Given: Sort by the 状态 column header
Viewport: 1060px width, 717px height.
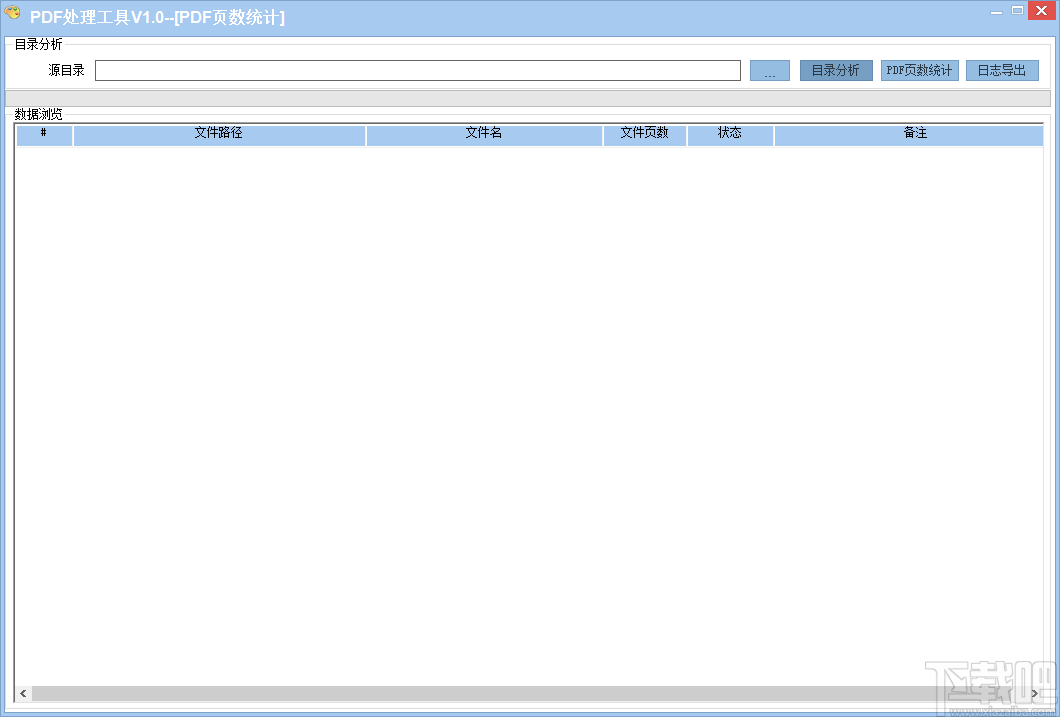Looking at the screenshot, I should pos(730,134).
